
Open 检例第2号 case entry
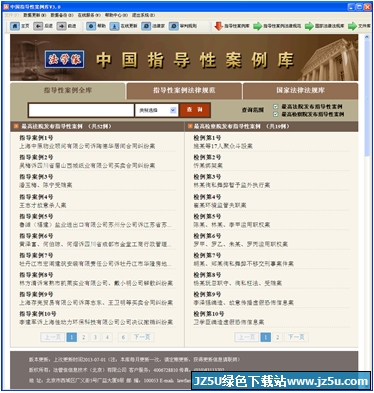coord(272,162)
